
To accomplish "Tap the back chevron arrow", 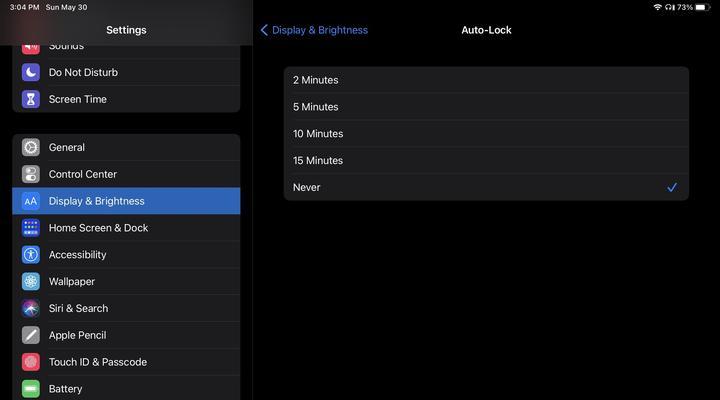I will 264,30.
